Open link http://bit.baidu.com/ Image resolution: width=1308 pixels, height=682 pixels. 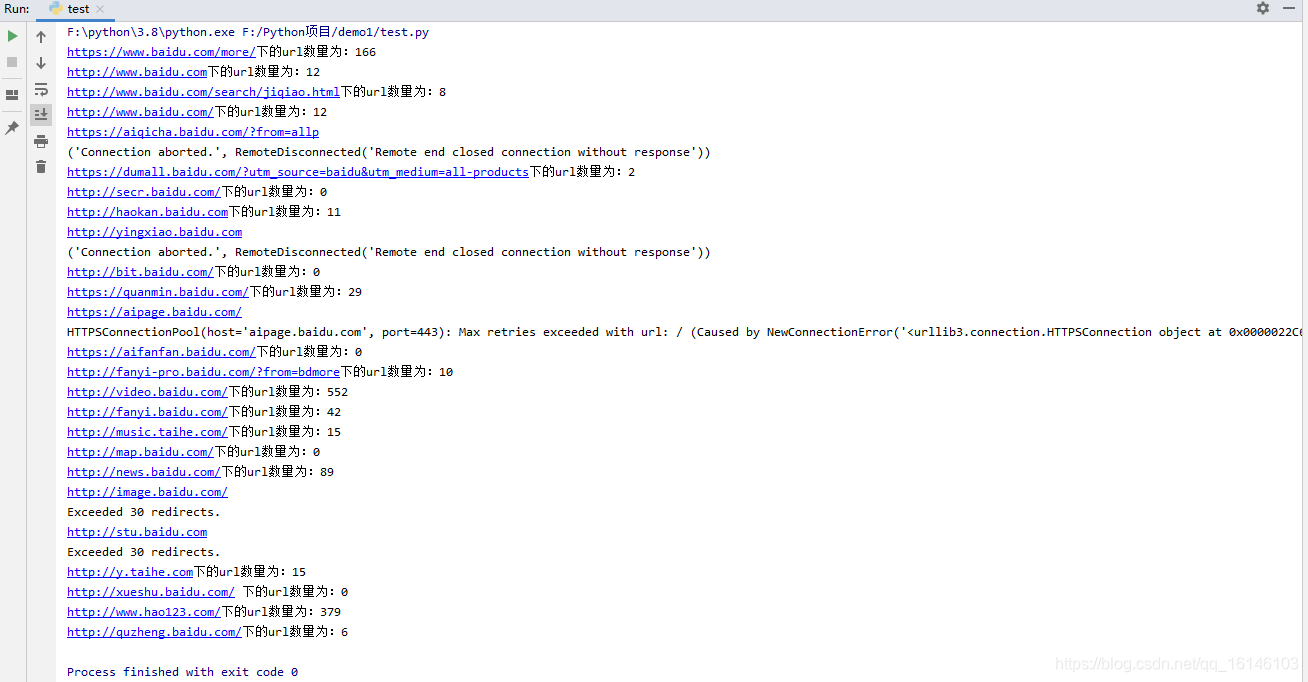pyautogui.click(x=140, y=272)
